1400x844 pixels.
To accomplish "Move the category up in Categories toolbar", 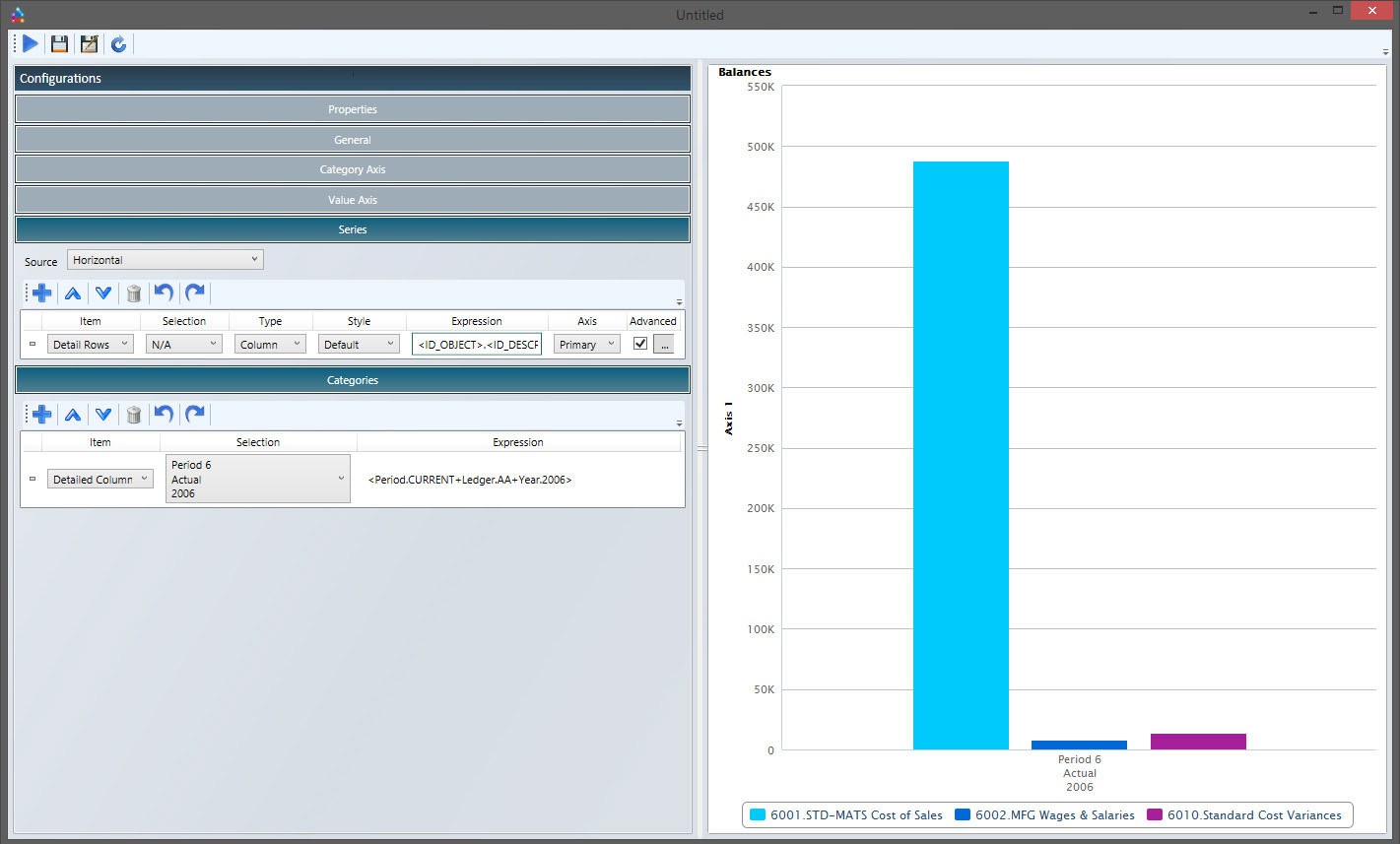I will [73, 414].
